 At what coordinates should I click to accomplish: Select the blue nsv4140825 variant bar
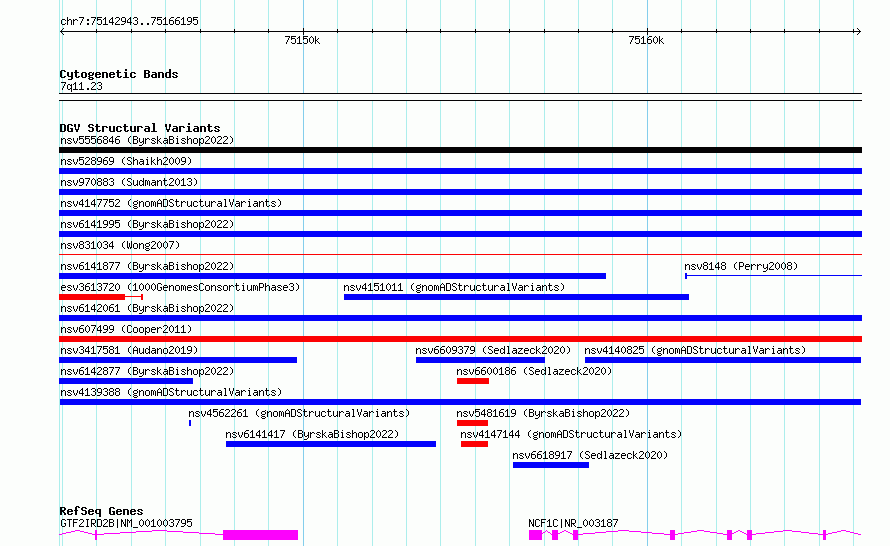click(723, 360)
